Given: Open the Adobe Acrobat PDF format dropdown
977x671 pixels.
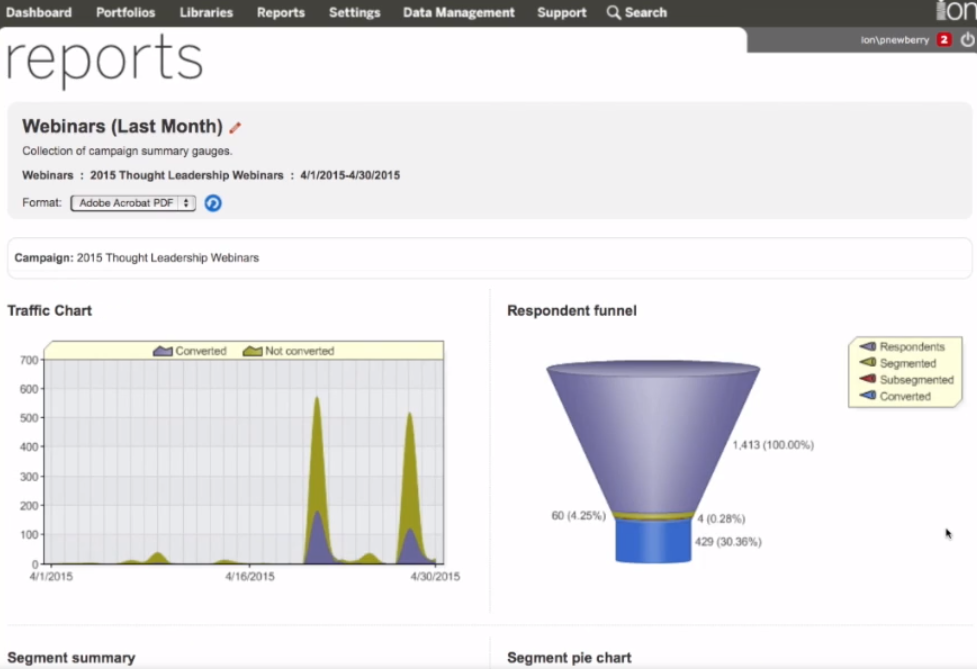Looking at the screenshot, I should [132, 203].
